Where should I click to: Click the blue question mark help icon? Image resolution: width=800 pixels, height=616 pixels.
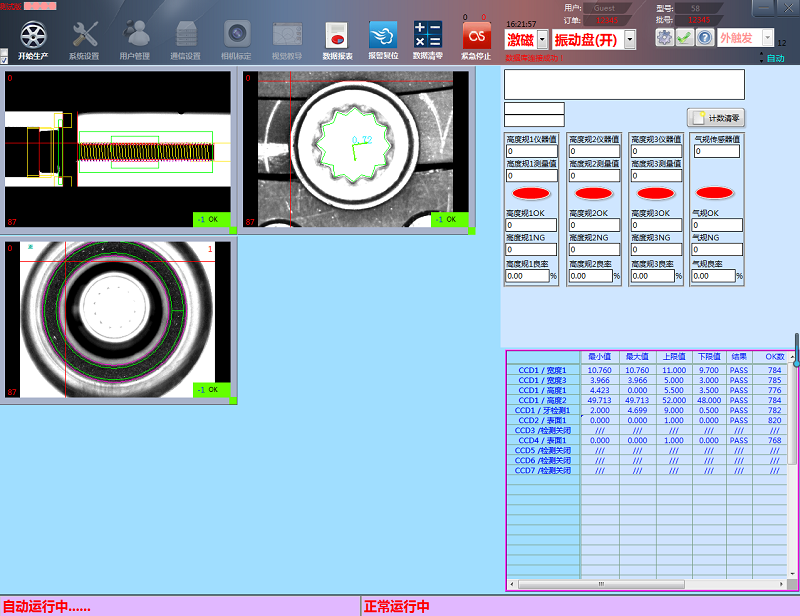[x=705, y=37]
